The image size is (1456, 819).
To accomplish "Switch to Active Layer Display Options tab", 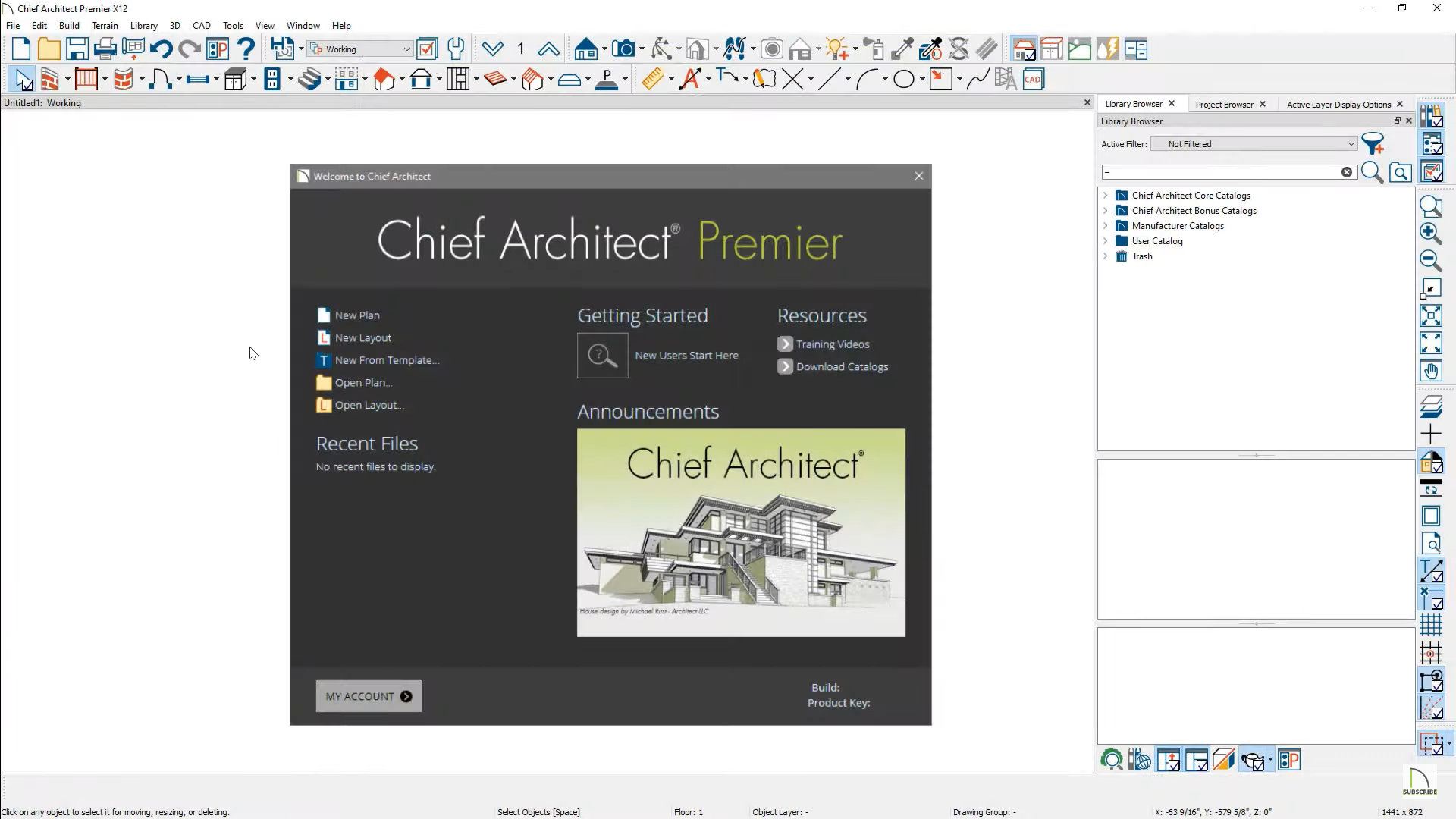I will pyautogui.click(x=1338, y=105).
